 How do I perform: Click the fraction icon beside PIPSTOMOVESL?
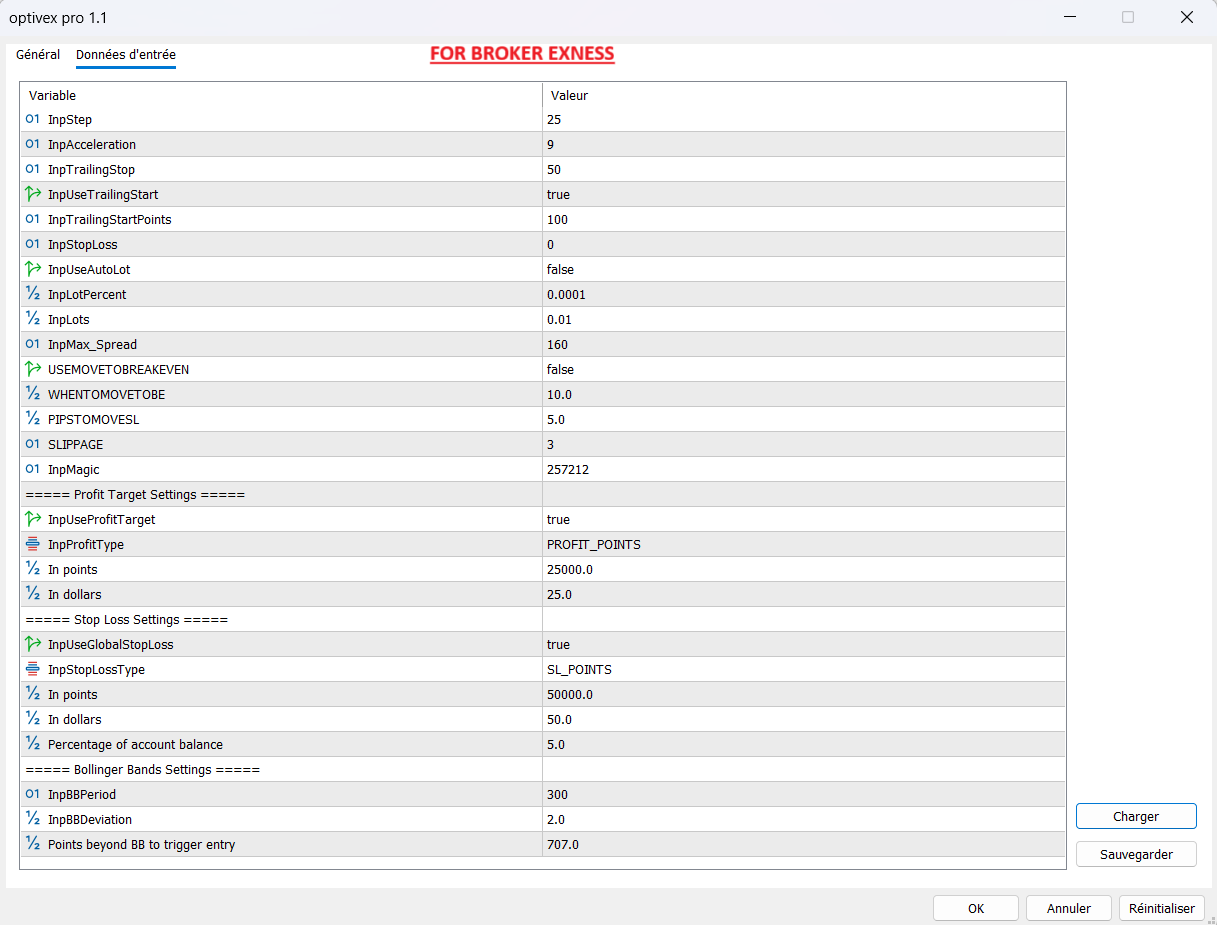tap(32, 419)
